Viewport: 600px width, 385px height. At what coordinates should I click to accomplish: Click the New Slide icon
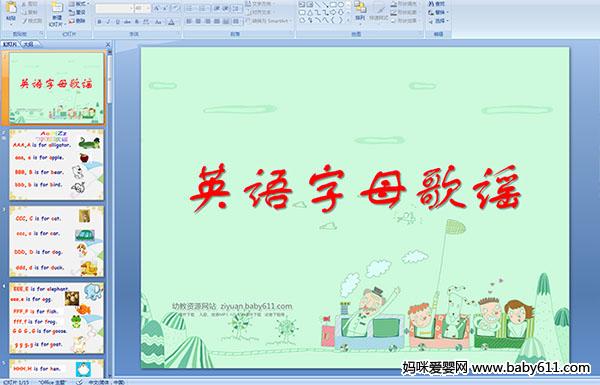(x=57, y=8)
